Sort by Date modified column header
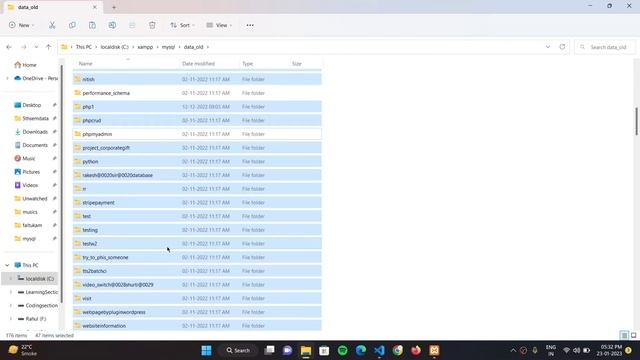The height and width of the screenshot is (360, 640). [x=198, y=64]
